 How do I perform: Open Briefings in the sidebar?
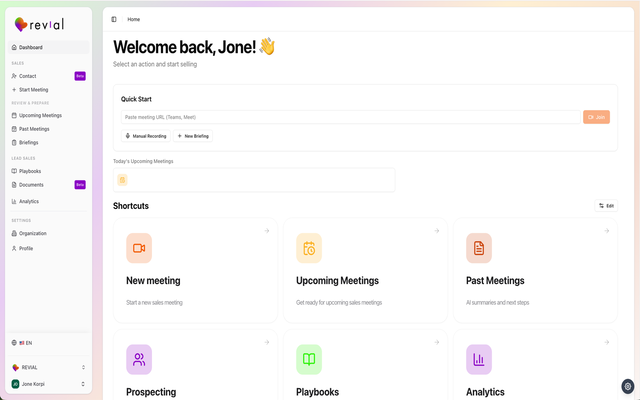48,142
